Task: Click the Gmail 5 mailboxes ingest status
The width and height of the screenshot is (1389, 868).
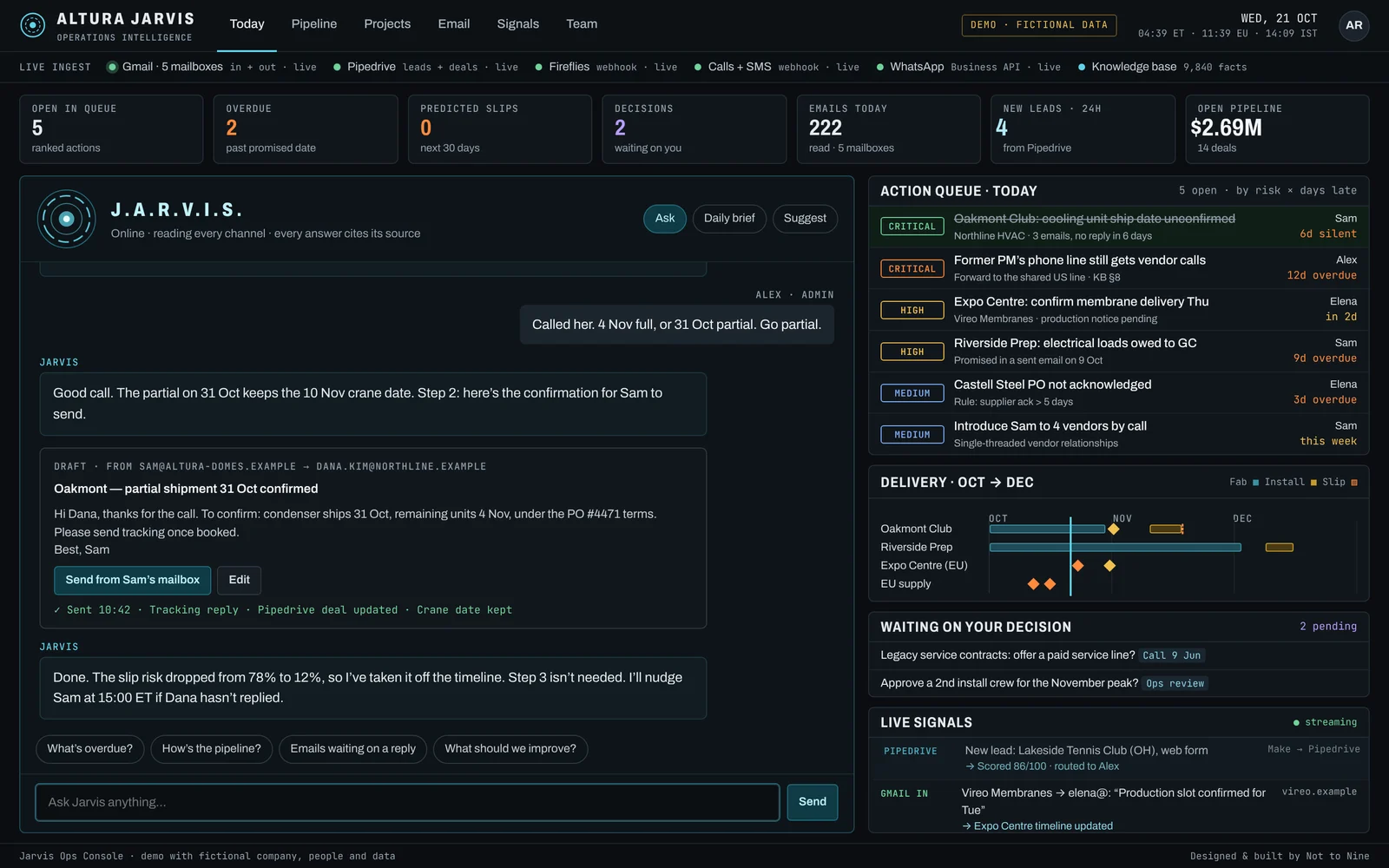Action: tap(211, 67)
